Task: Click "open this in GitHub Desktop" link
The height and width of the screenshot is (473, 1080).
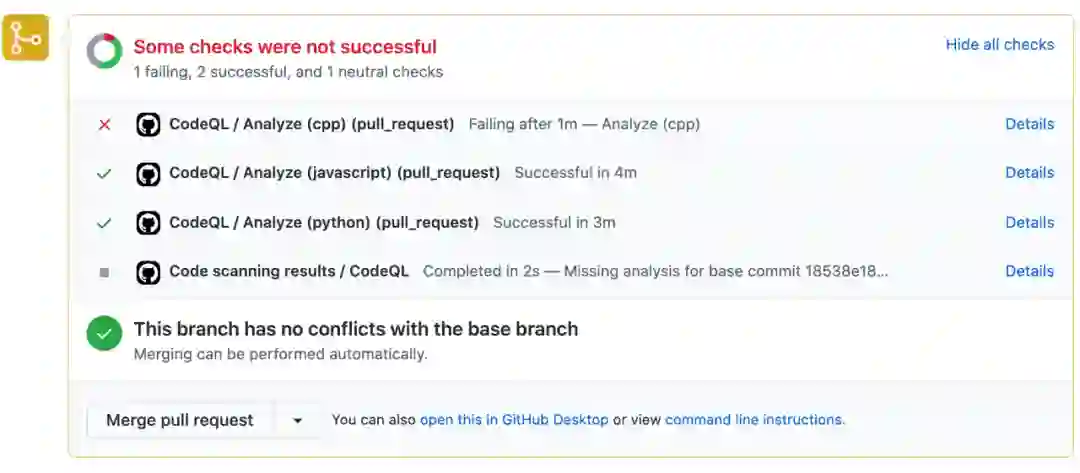Action: (514, 420)
